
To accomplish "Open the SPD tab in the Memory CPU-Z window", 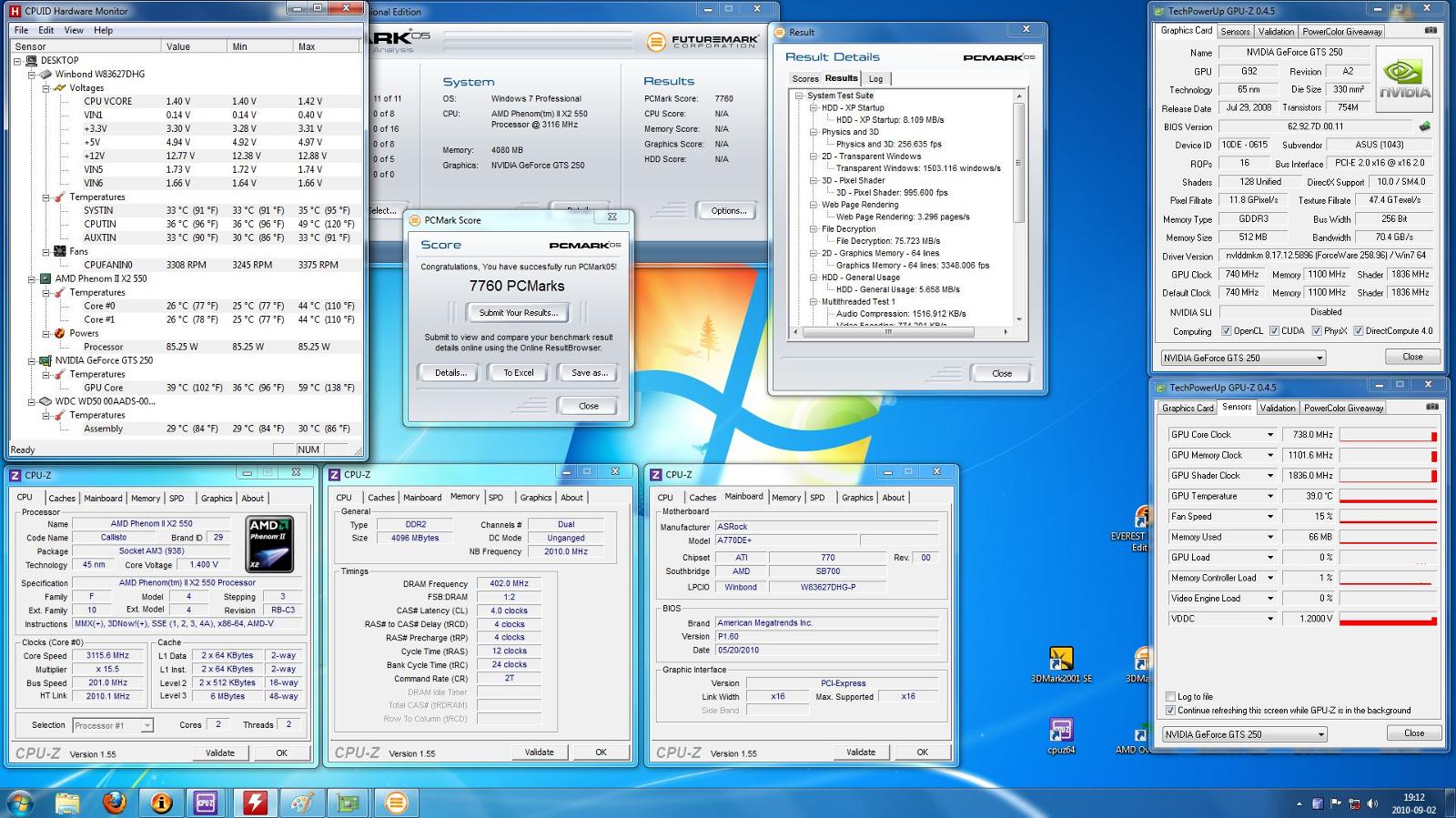I will pos(495,498).
